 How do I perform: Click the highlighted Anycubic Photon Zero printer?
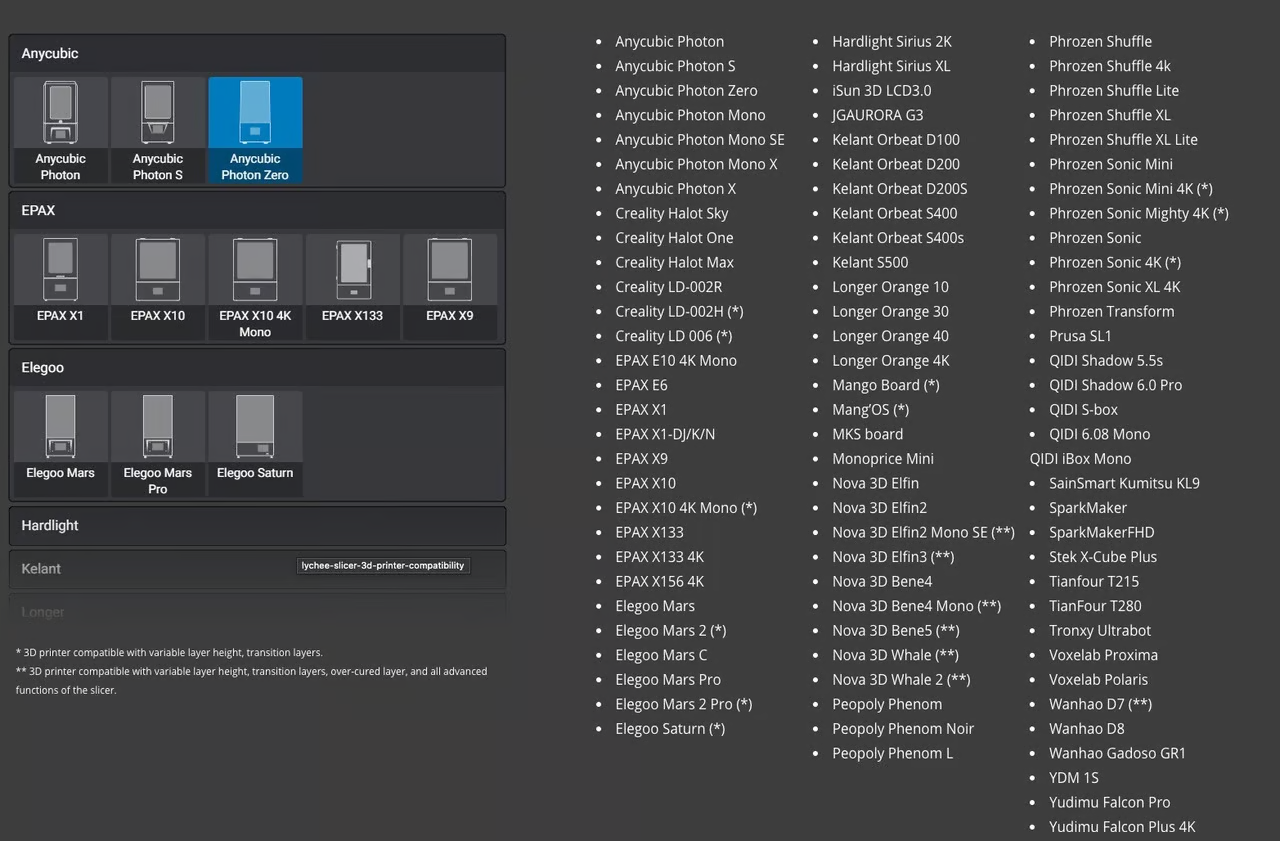[x=255, y=130]
